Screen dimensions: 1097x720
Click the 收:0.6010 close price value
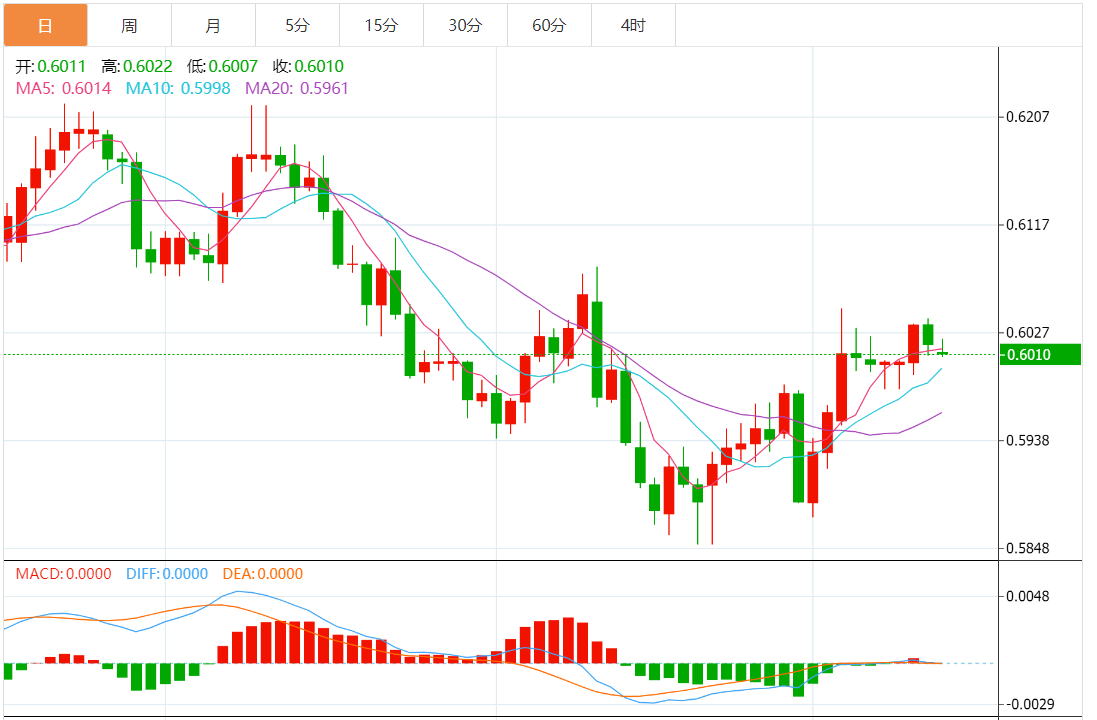(x=308, y=66)
